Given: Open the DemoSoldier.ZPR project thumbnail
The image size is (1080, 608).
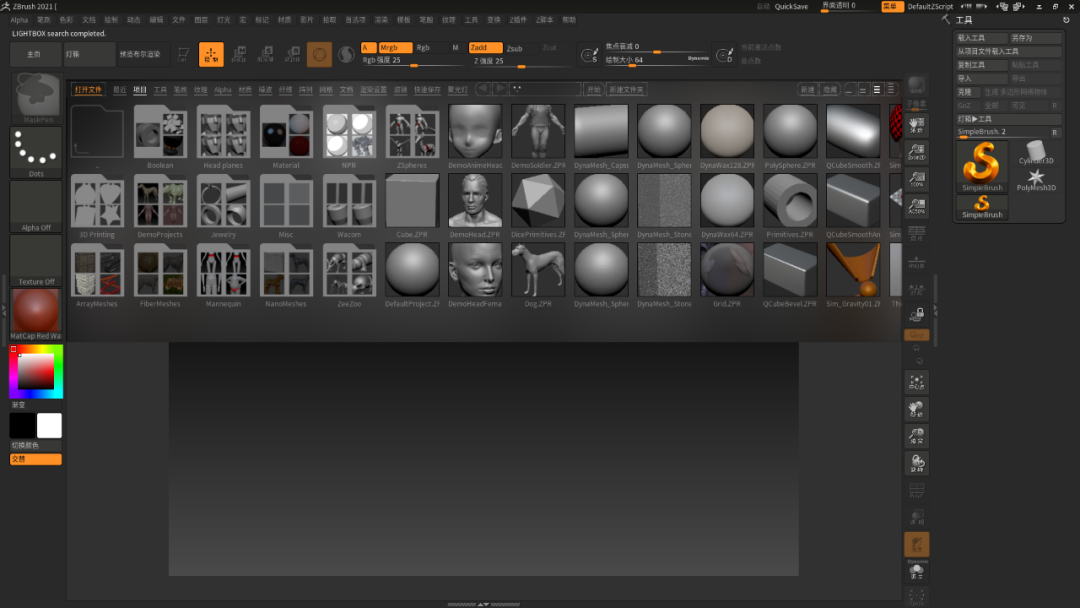Looking at the screenshot, I should pos(538,137).
